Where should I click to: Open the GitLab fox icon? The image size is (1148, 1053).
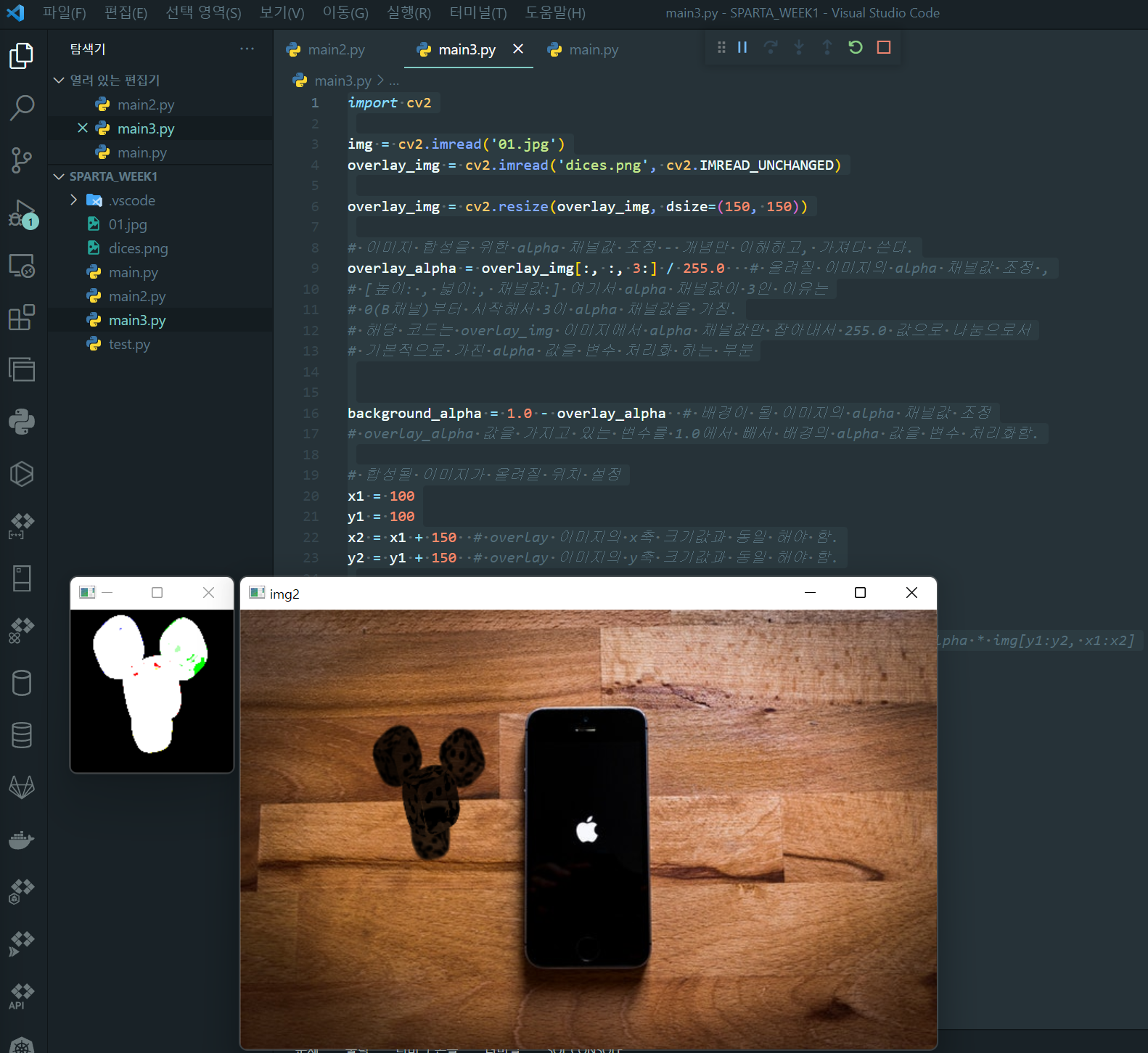[x=22, y=787]
